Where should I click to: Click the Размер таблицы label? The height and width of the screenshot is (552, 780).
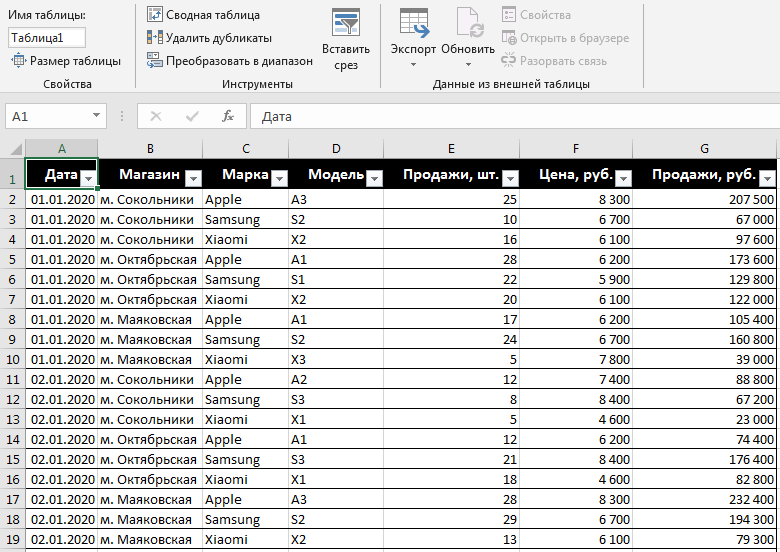pos(75,61)
